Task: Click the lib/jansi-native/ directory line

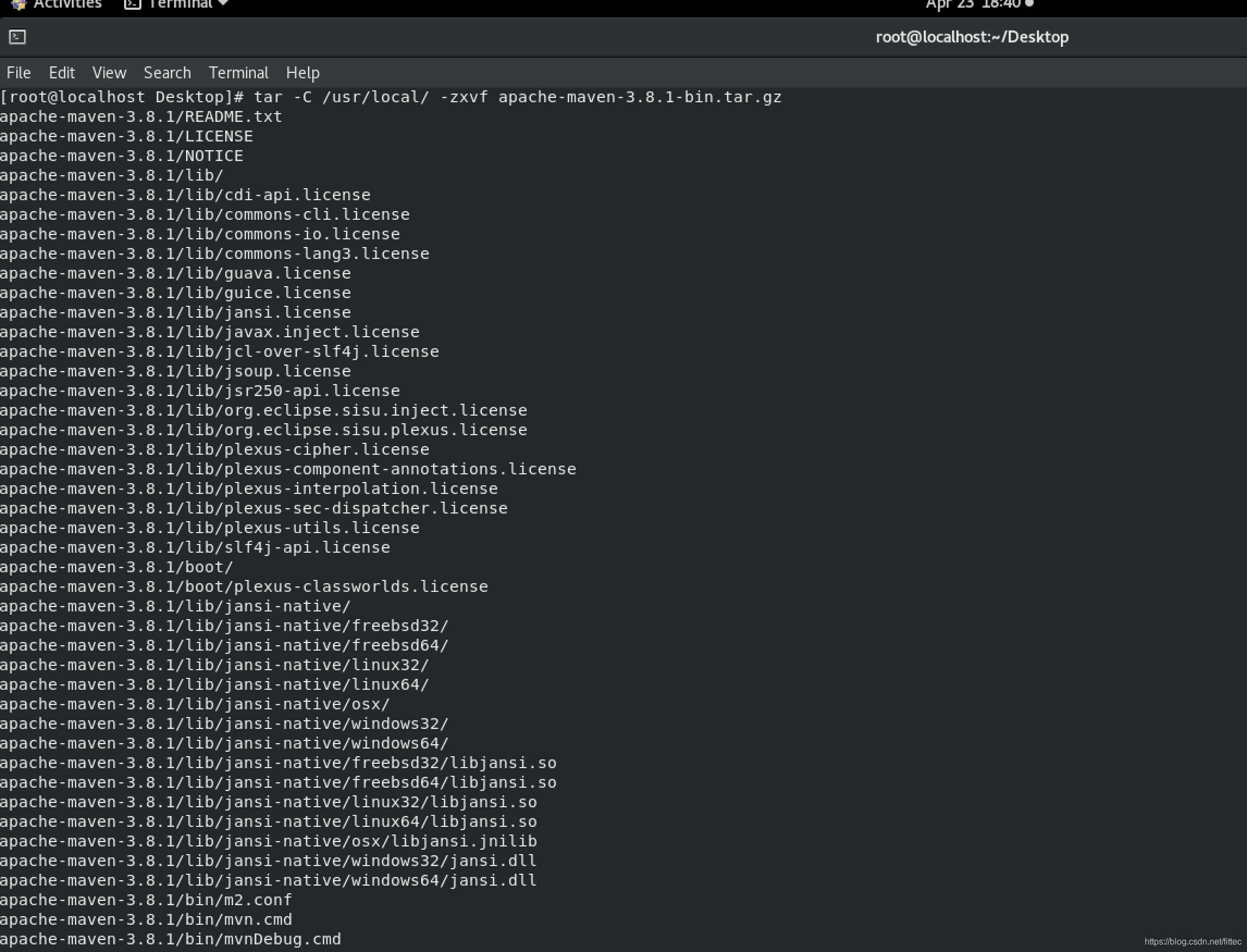Action: (176, 607)
